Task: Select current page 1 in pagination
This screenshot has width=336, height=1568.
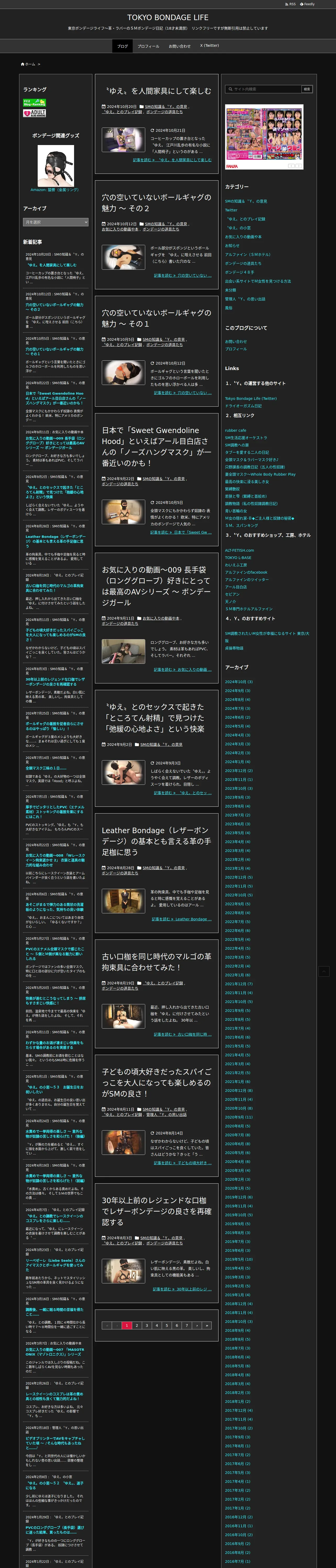Action: coord(127,1325)
